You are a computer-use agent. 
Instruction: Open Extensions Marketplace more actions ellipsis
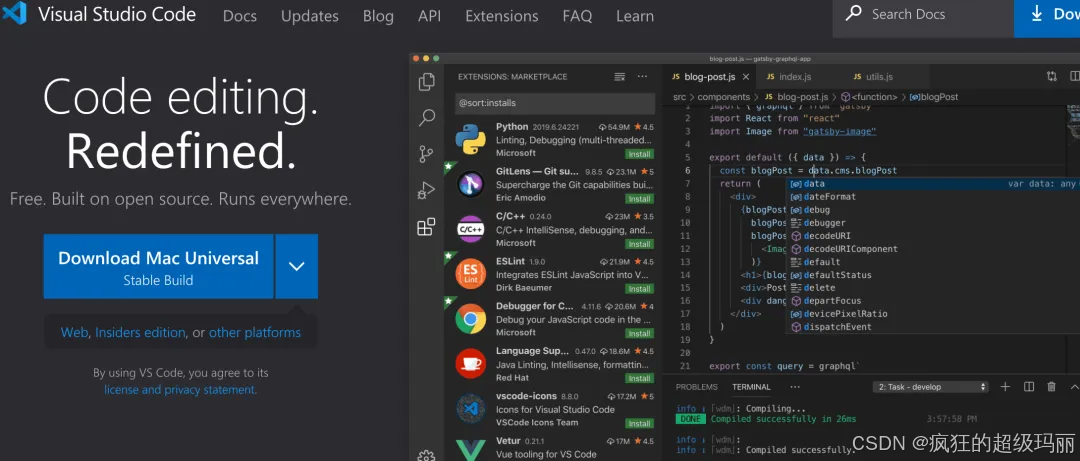642,76
